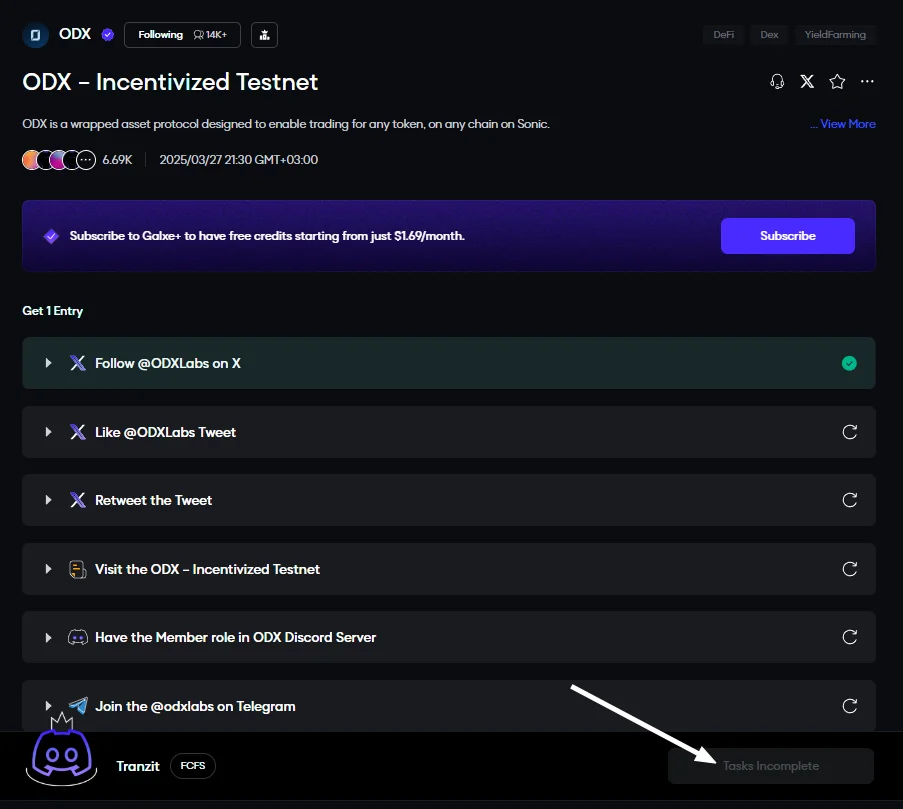Click the document icon on the Visit ODX row
Image resolution: width=903 pixels, height=809 pixels.
click(x=78, y=569)
